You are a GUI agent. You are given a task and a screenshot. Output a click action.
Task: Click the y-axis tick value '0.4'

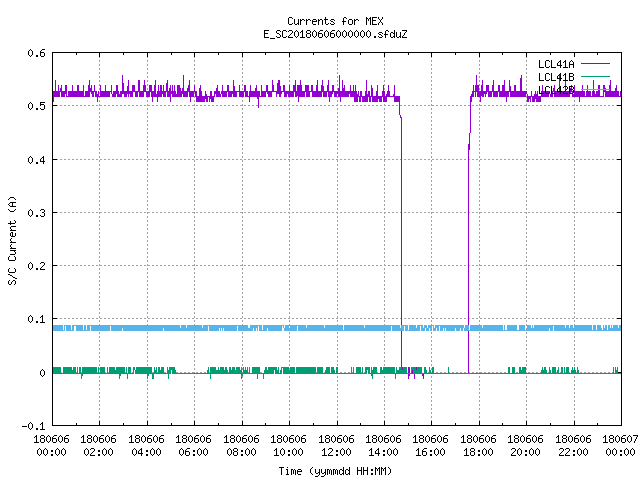[x=36, y=160]
